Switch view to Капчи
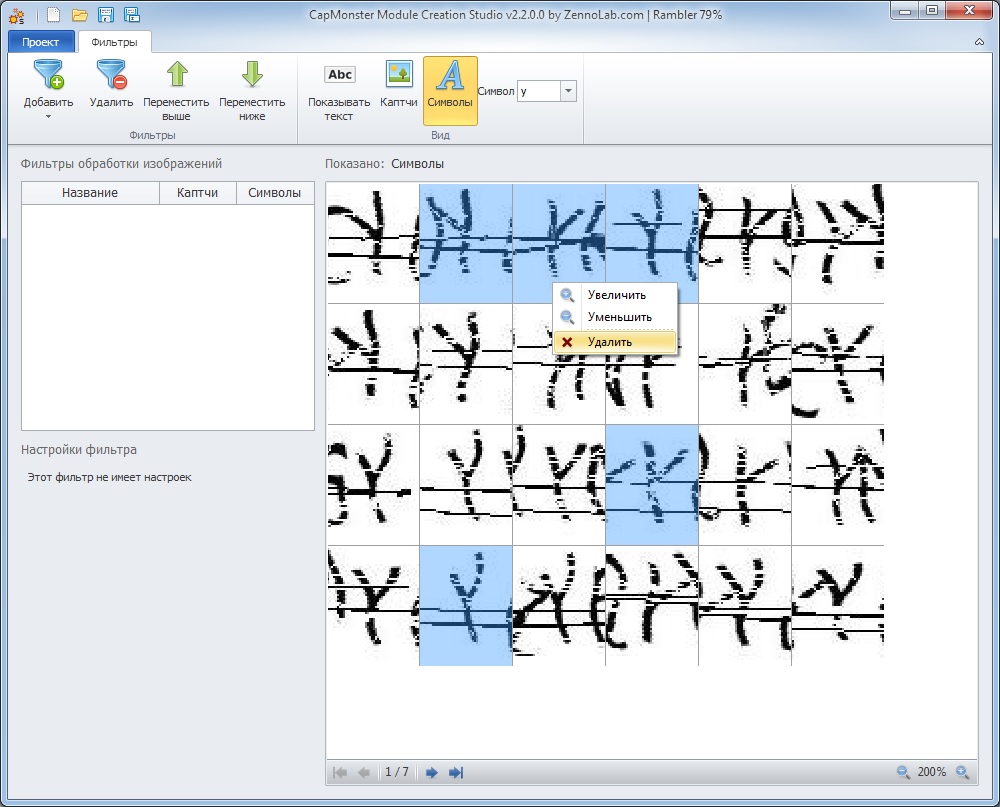 pyautogui.click(x=399, y=76)
